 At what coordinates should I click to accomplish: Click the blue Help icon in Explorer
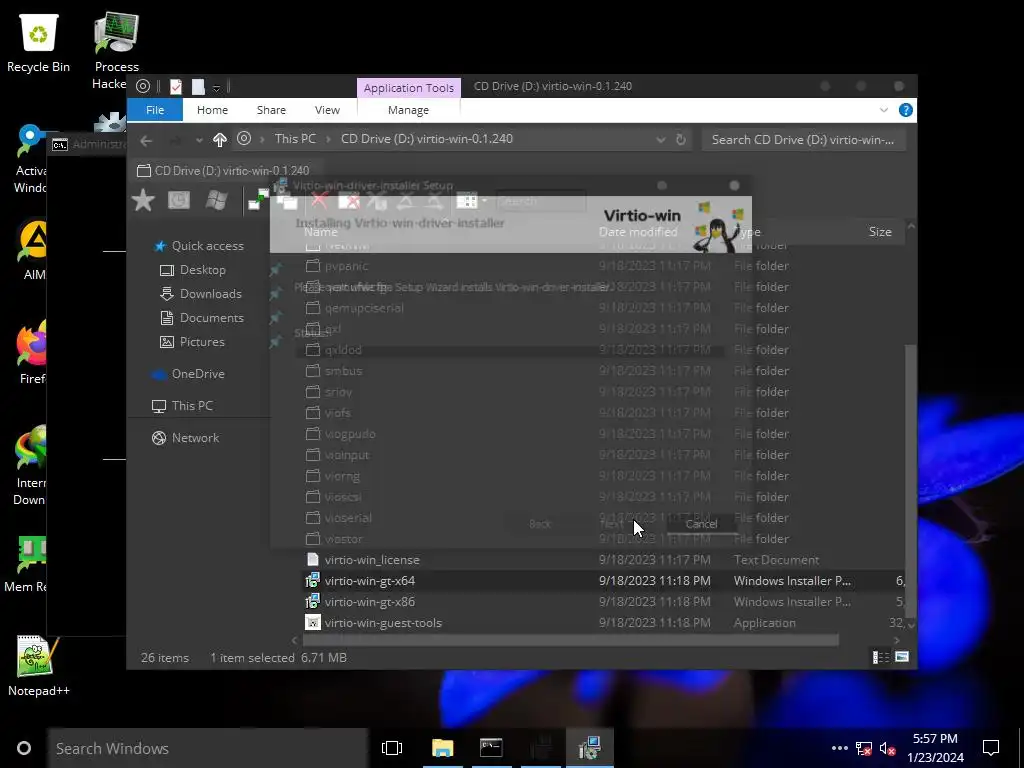tap(905, 110)
